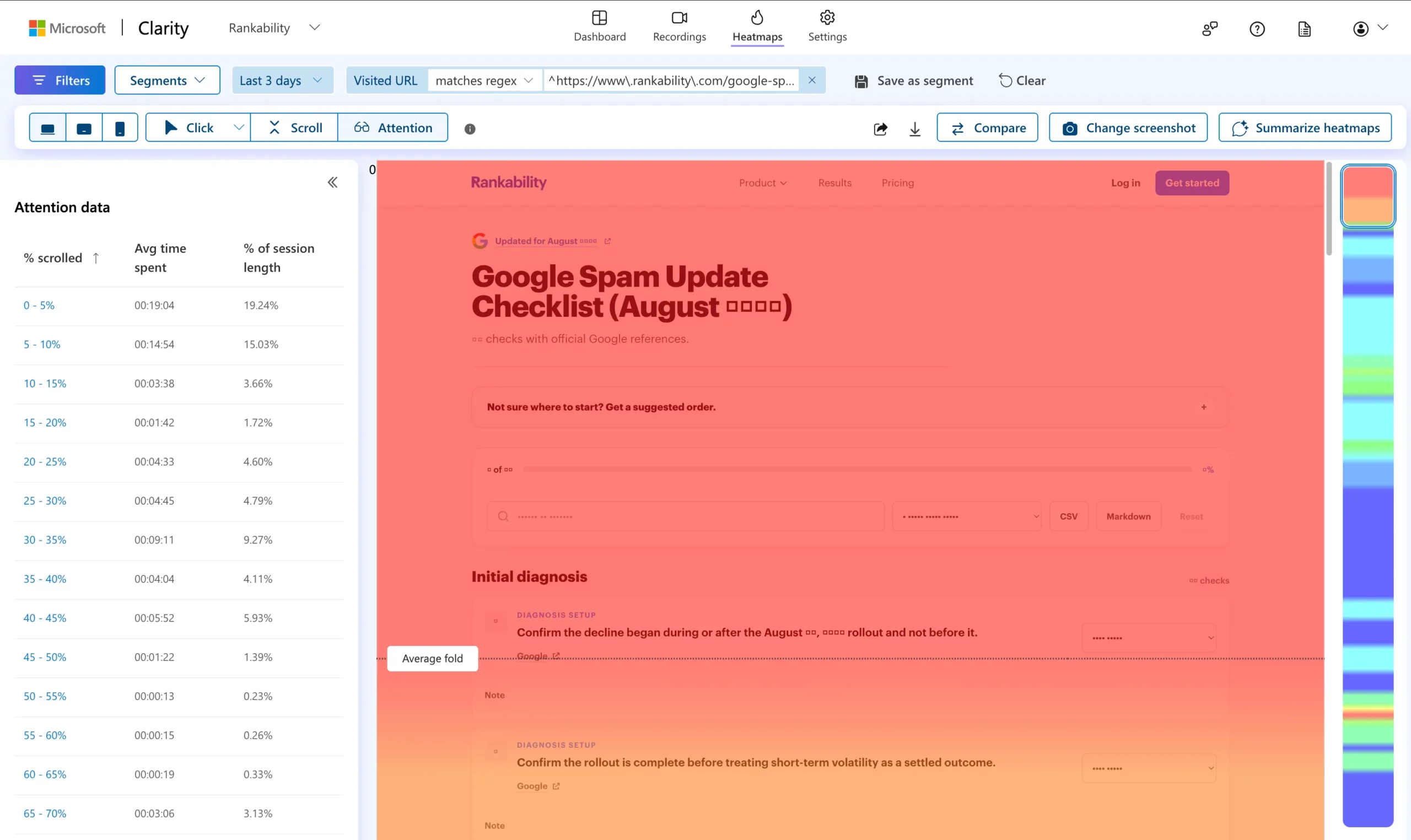
Task: Click the share heatmap icon
Action: point(880,129)
